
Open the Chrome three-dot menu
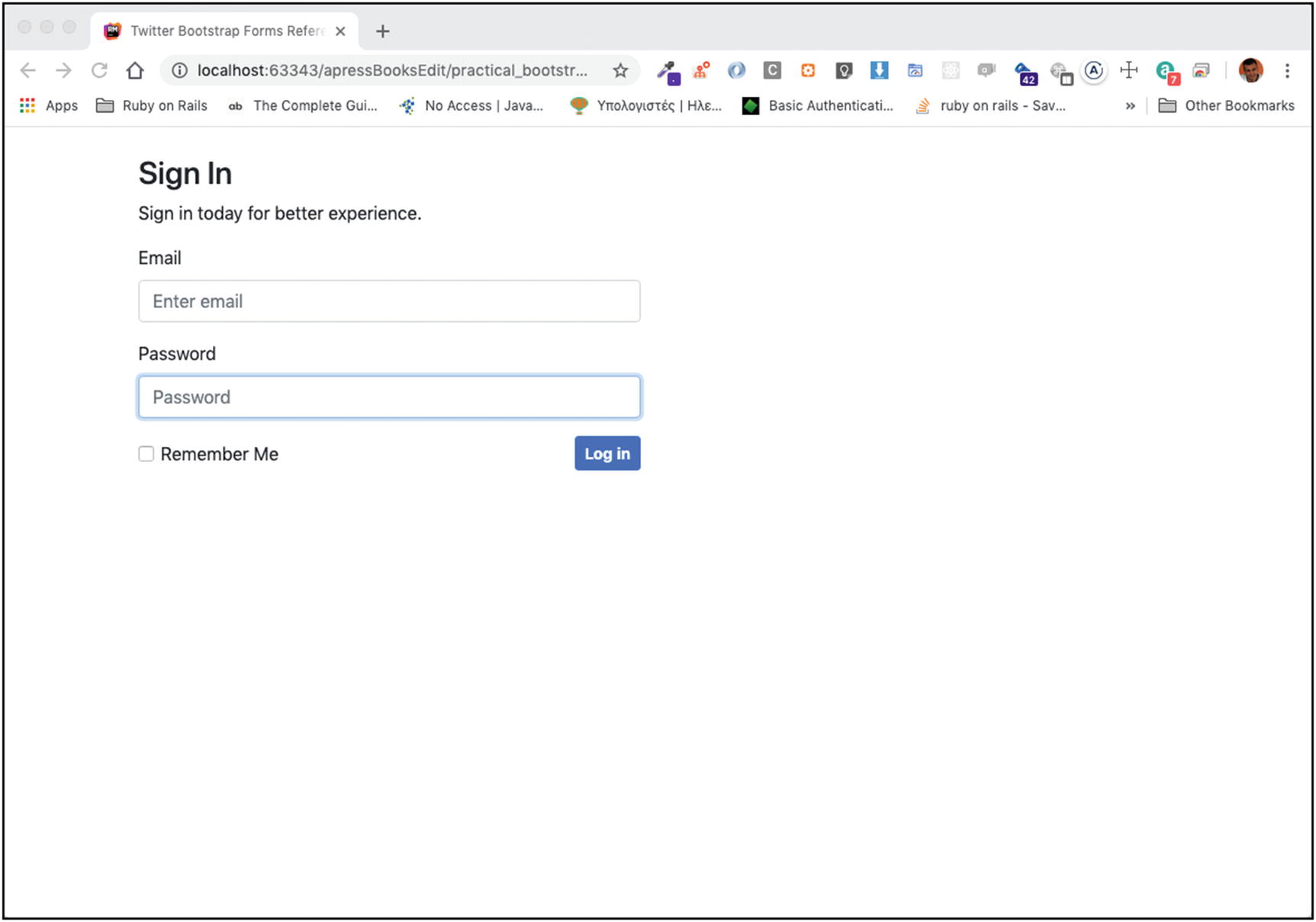point(1287,71)
